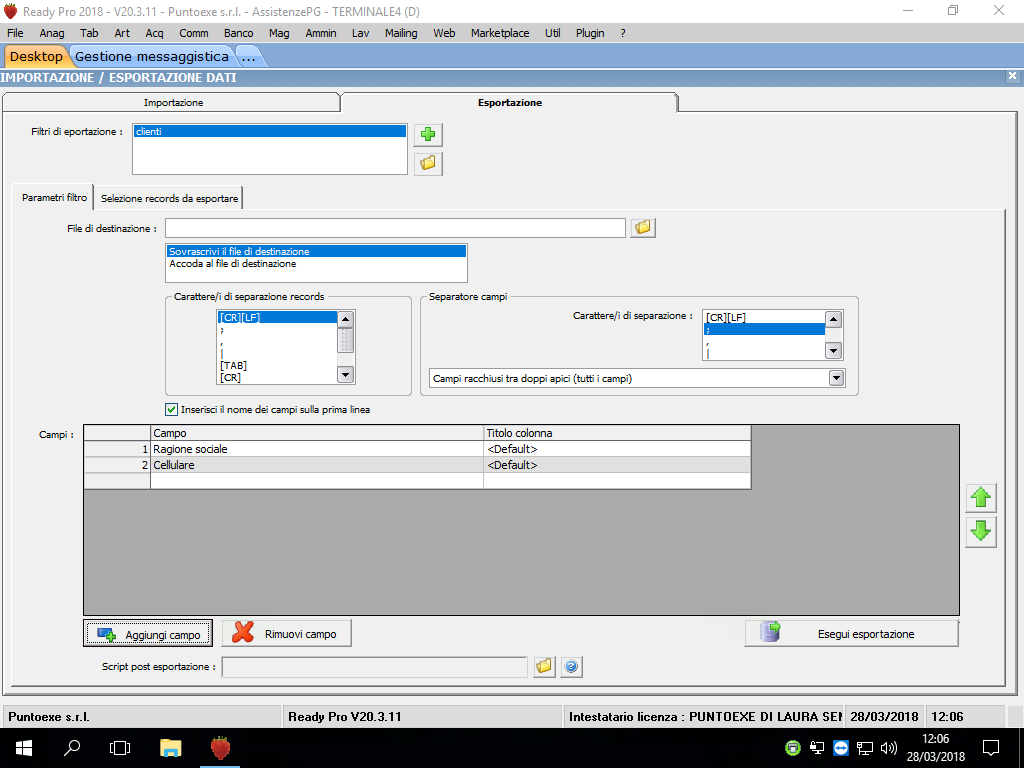The height and width of the screenshot is (768, 1024).
Task: Open TeamViewer tray icon
Action: click(840, 748)
